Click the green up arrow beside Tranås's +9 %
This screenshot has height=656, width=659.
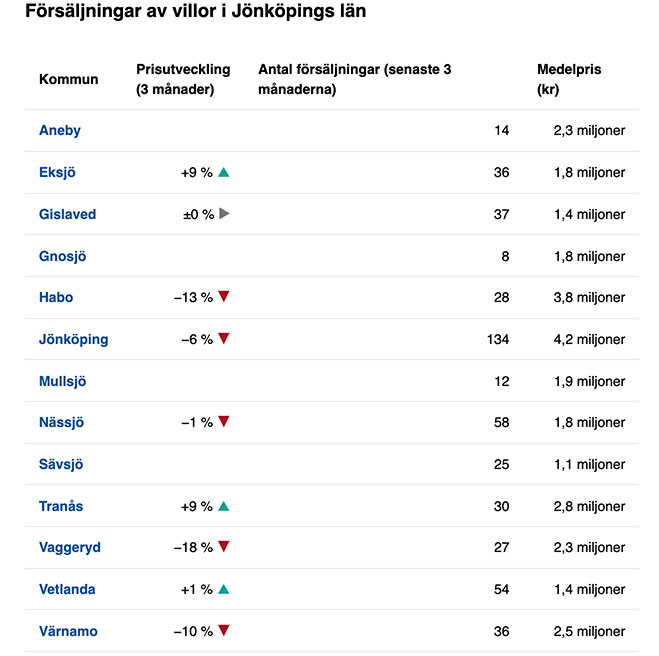224,506
